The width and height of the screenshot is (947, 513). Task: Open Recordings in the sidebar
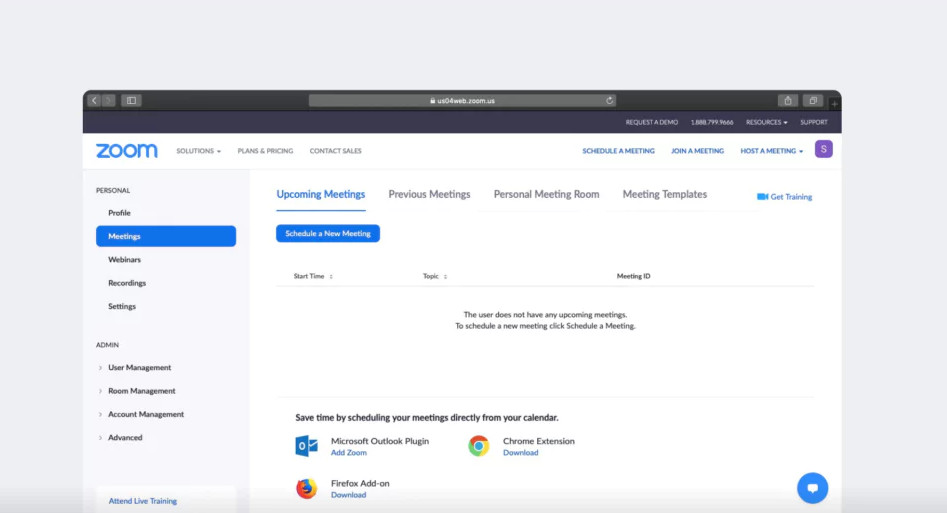127,283
